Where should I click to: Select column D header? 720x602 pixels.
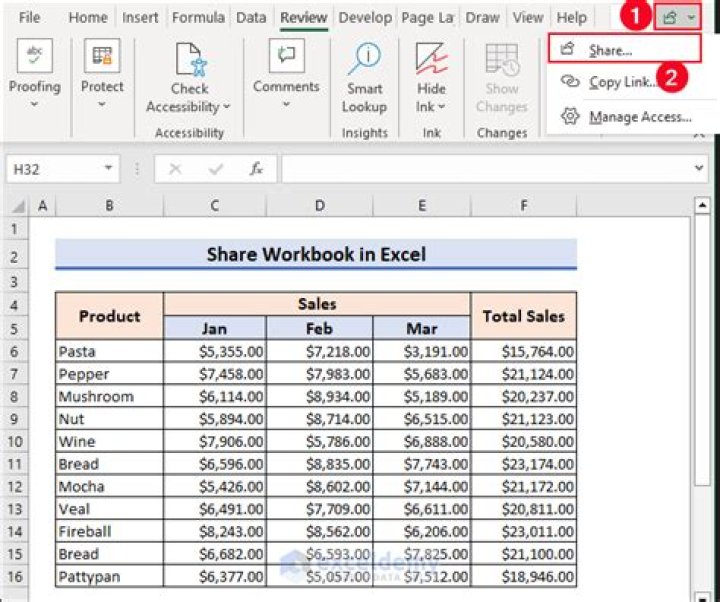pyautogui.click(x=320, y=206)
